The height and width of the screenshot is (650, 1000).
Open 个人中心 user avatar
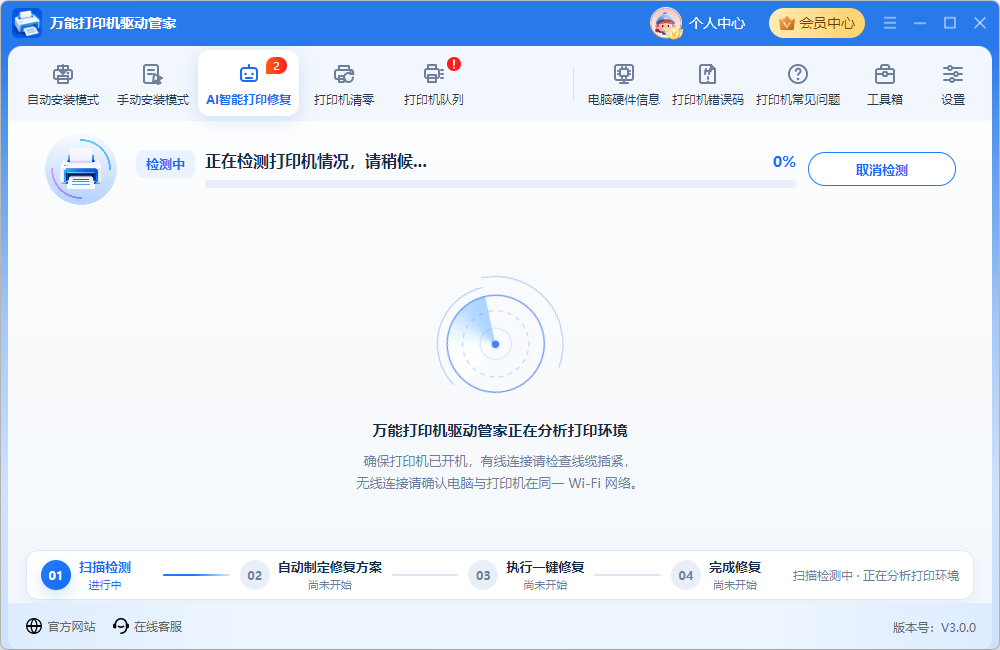[x=666, y=23]
